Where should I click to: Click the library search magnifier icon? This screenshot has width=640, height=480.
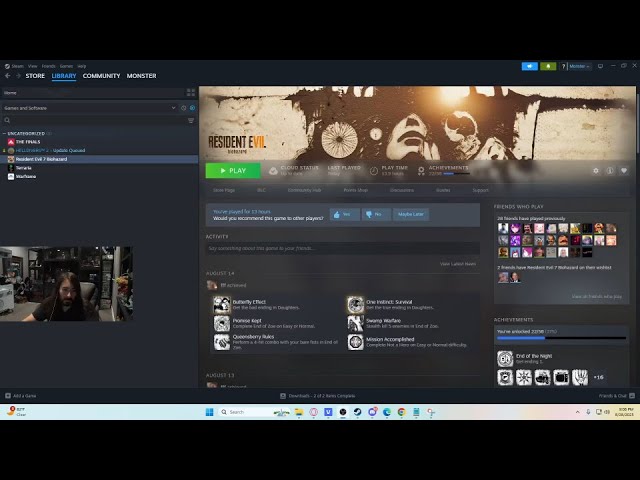click(x=7, y=120)
